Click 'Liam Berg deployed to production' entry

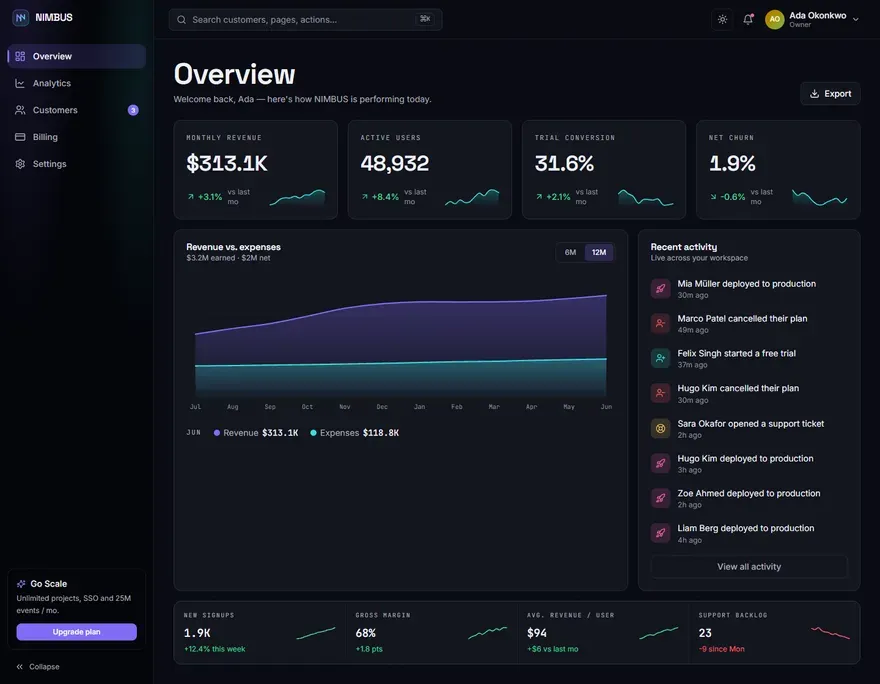(745, 528)
